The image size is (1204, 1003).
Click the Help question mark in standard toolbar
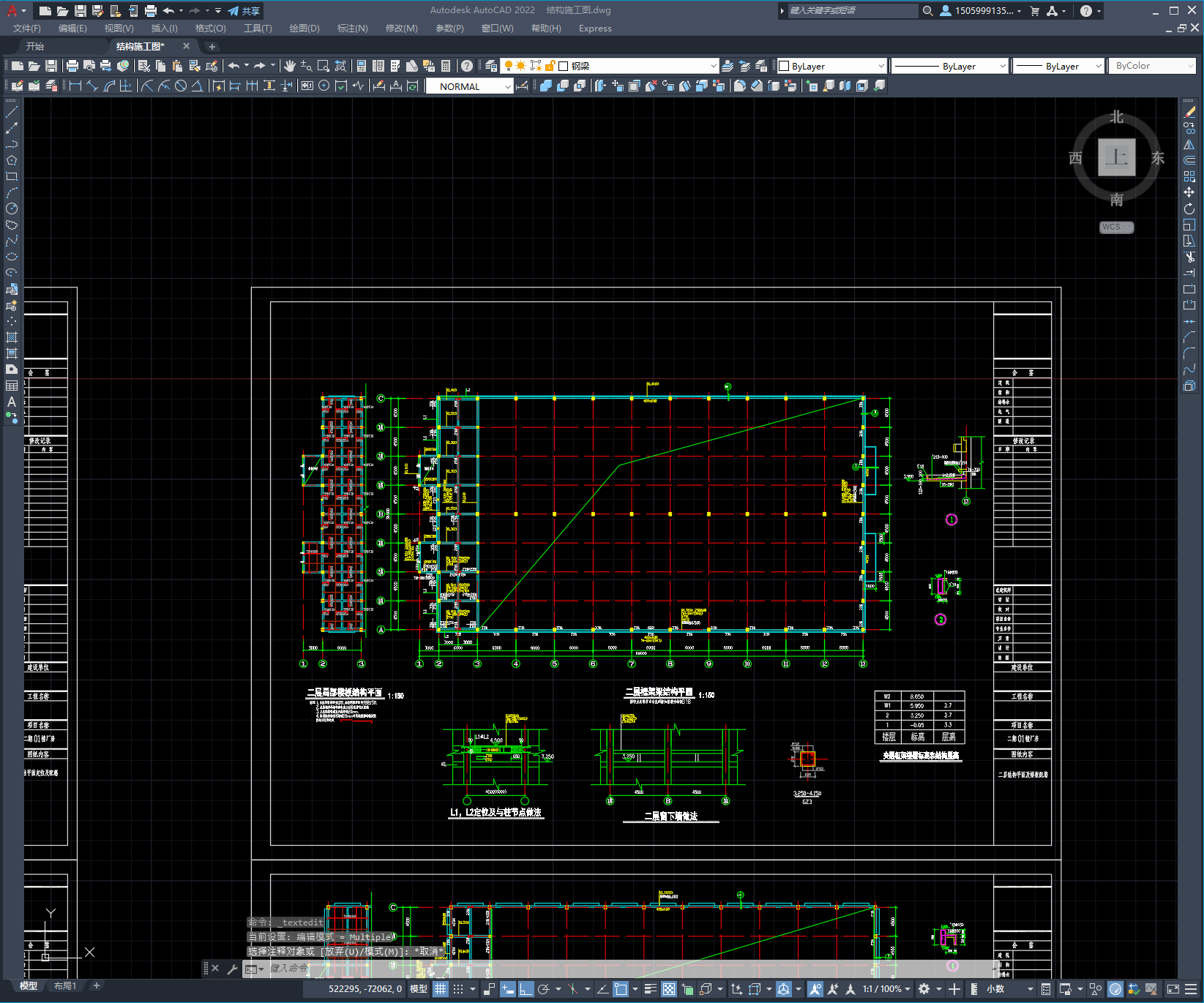click(x=467, y=66)
